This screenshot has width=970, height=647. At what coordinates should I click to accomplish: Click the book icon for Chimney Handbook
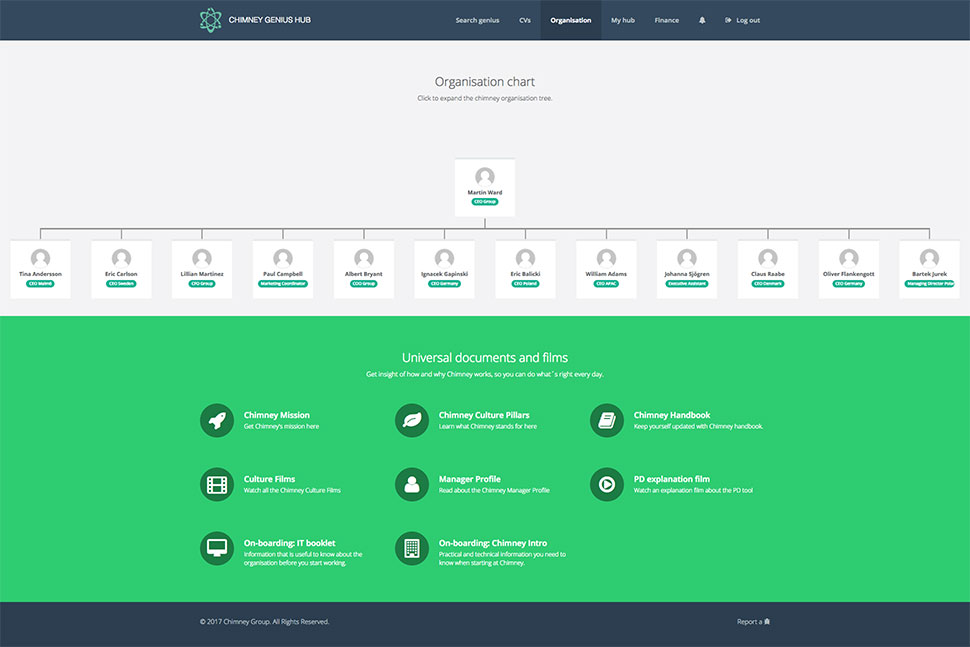(x=607, y=420)
